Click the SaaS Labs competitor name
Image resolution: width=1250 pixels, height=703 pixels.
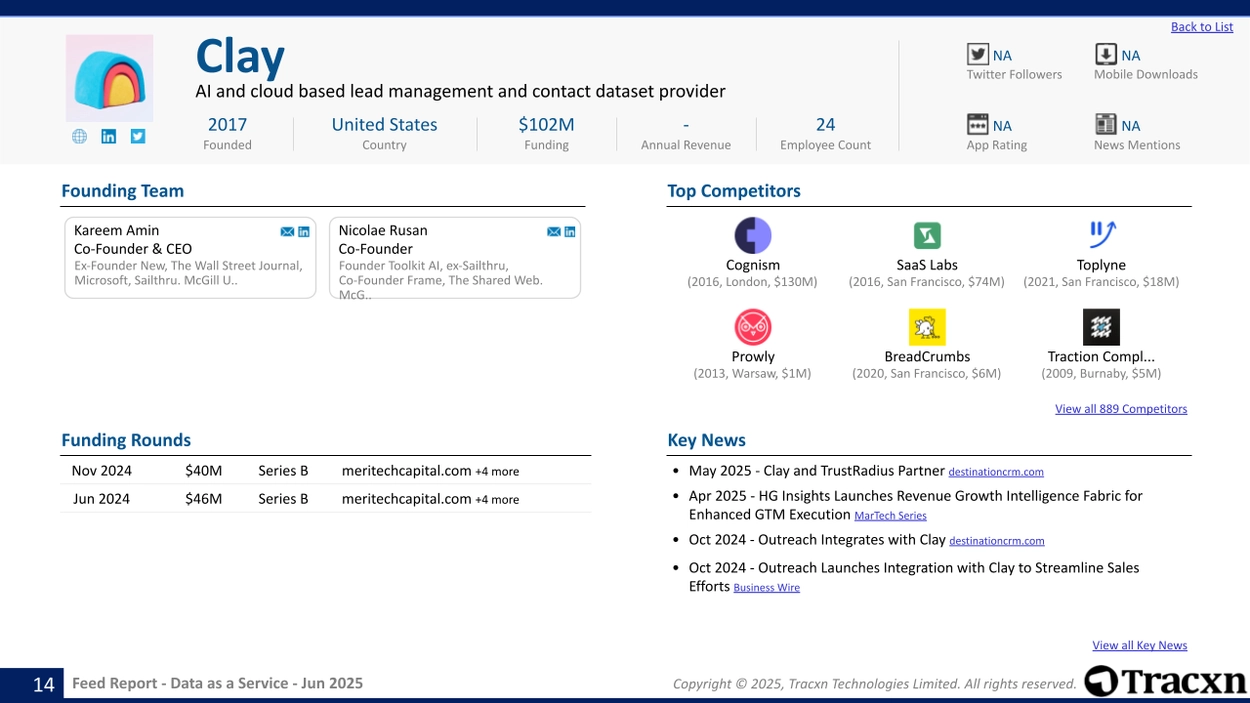[x=927, y=265]
